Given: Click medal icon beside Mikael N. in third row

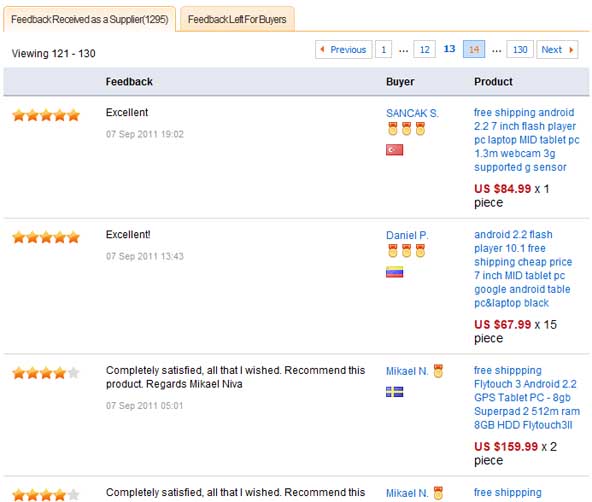Looking at the screenshot, I should 438,371.
